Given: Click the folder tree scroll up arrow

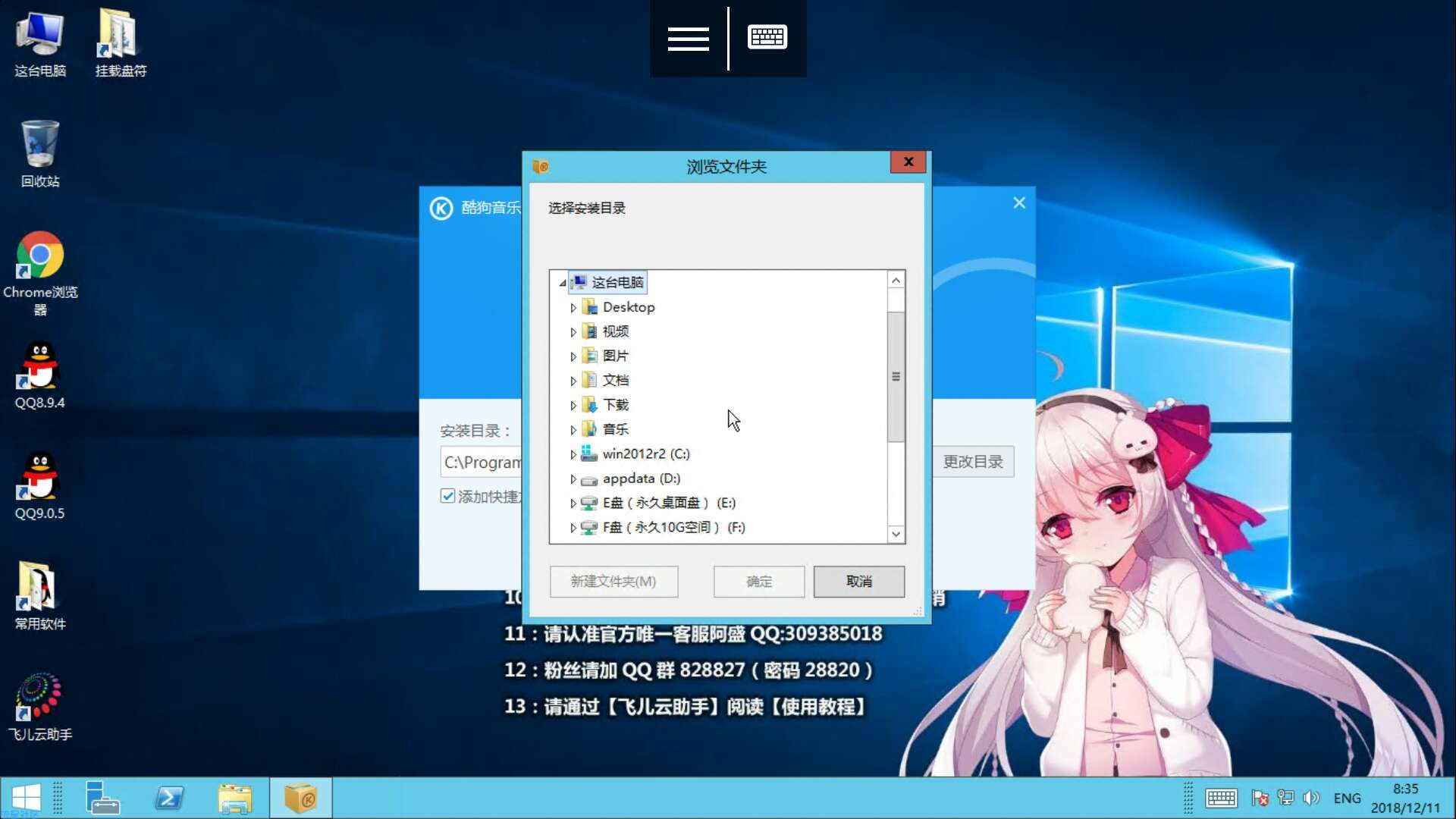Looking at the screenshot, I should tap(896, 281).
